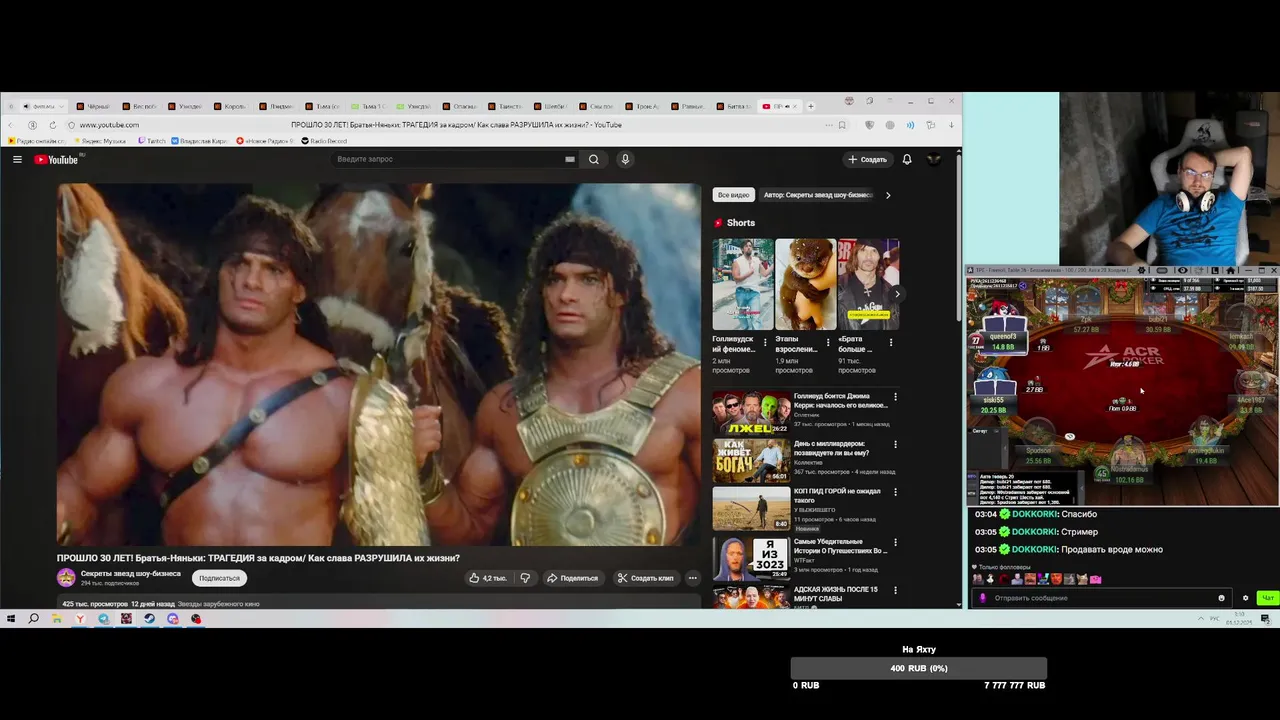
Task: Open the Radio Record bookmark
Action: coord(325,141)
